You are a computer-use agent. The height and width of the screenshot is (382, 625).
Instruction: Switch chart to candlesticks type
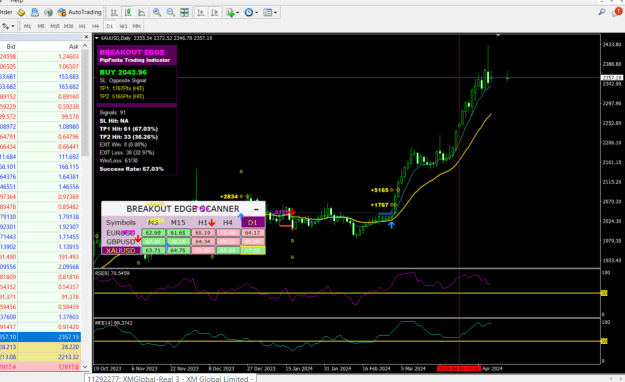pyautogui.click(x=128, y=13)
